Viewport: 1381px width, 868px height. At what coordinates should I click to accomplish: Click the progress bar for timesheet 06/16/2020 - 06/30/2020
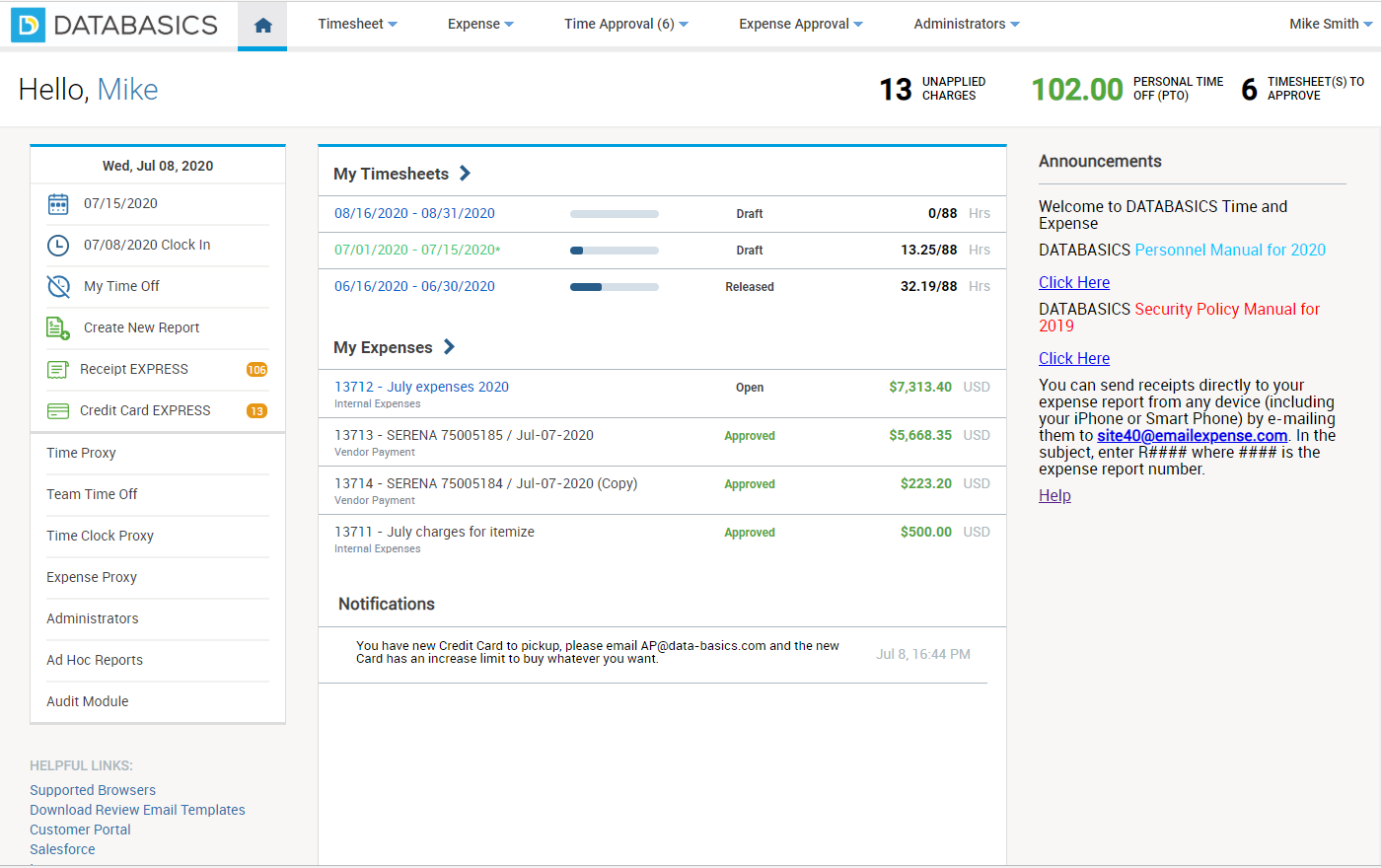pyautogui.click(x=614, y=286)
